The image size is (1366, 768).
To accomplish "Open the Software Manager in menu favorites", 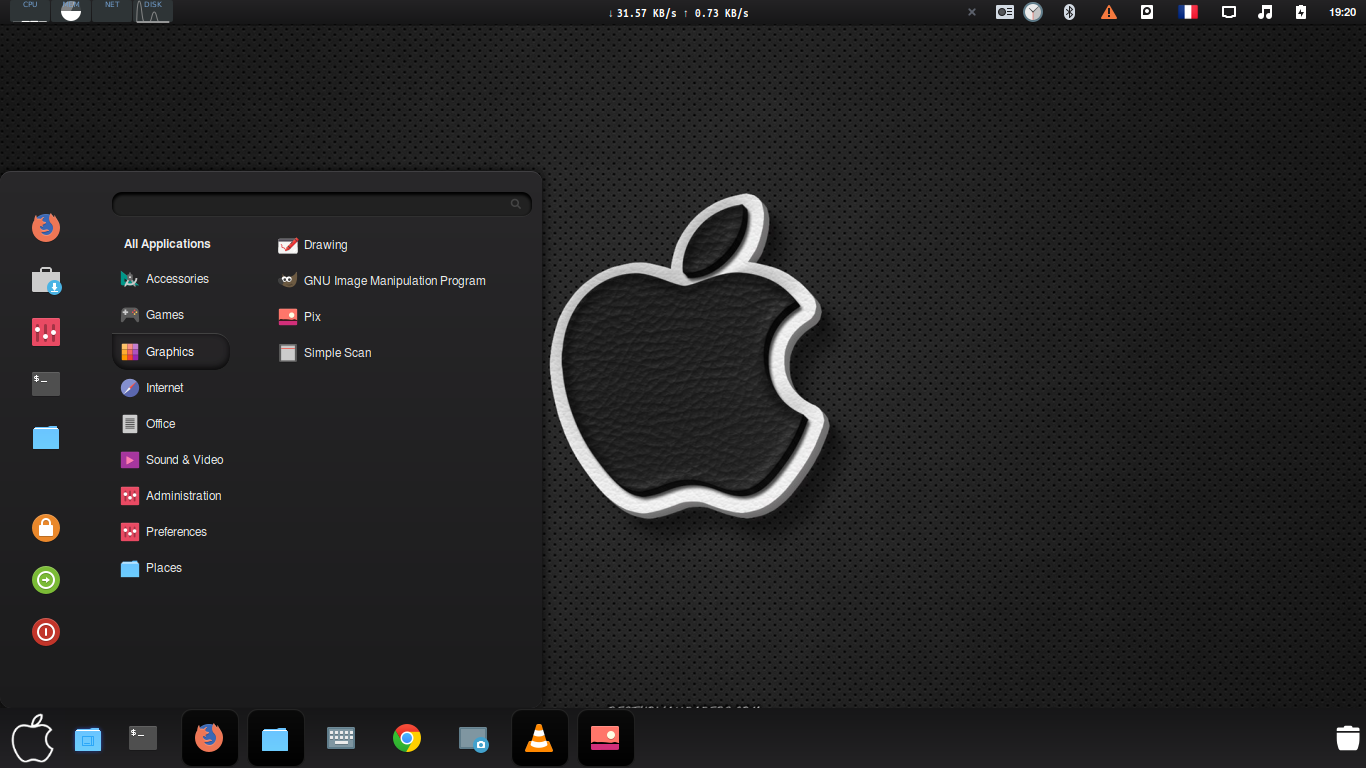I will click(x=46, y=280).
